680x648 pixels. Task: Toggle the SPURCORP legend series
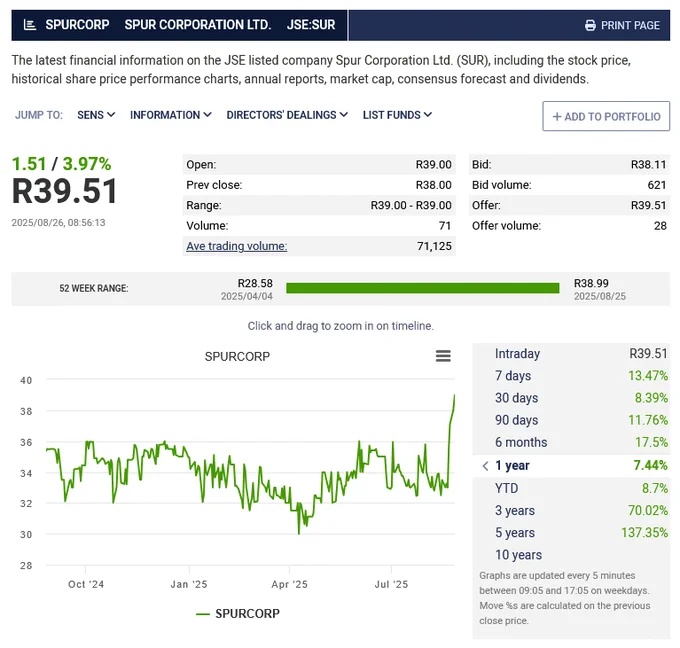(x=238, y=614)
